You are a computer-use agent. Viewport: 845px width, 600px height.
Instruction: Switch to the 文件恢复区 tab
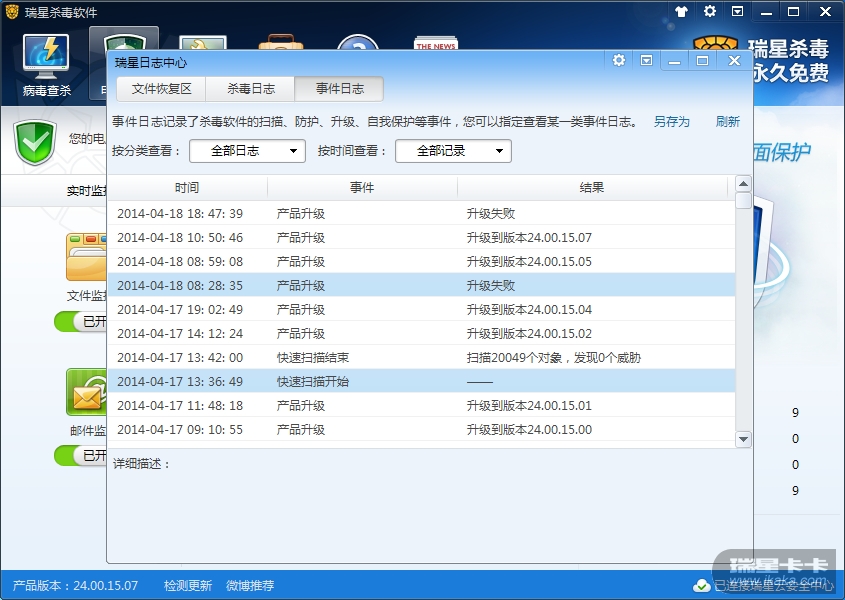coord(161,88)
